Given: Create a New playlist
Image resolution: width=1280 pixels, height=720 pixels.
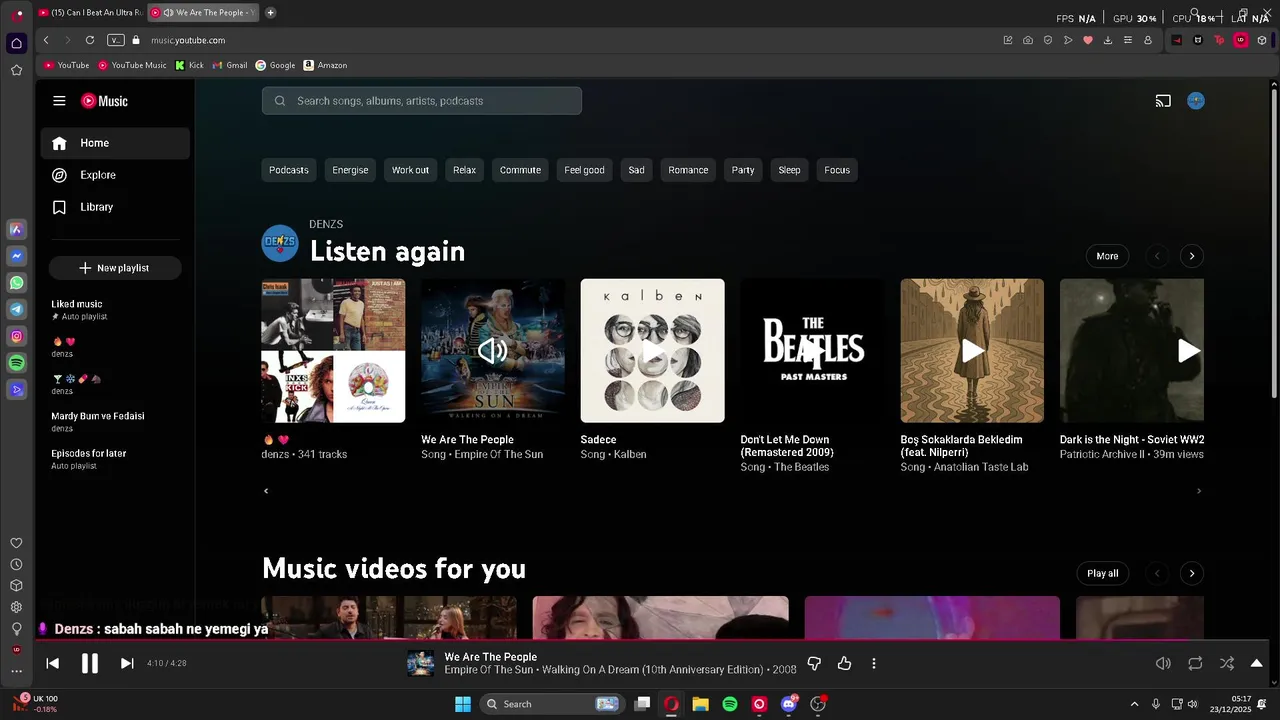Looking at the screenshot, I should (x=115, y=268).
